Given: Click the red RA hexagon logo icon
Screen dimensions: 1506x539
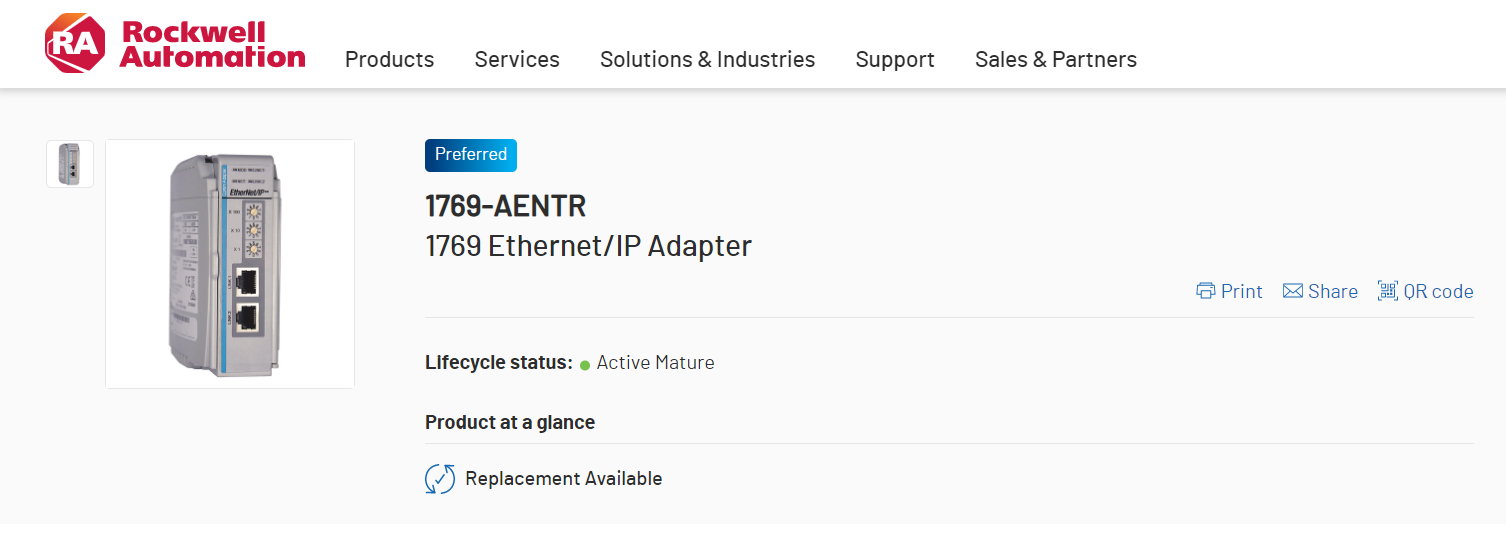Looking at the screenshot, I should coord(74,44).
